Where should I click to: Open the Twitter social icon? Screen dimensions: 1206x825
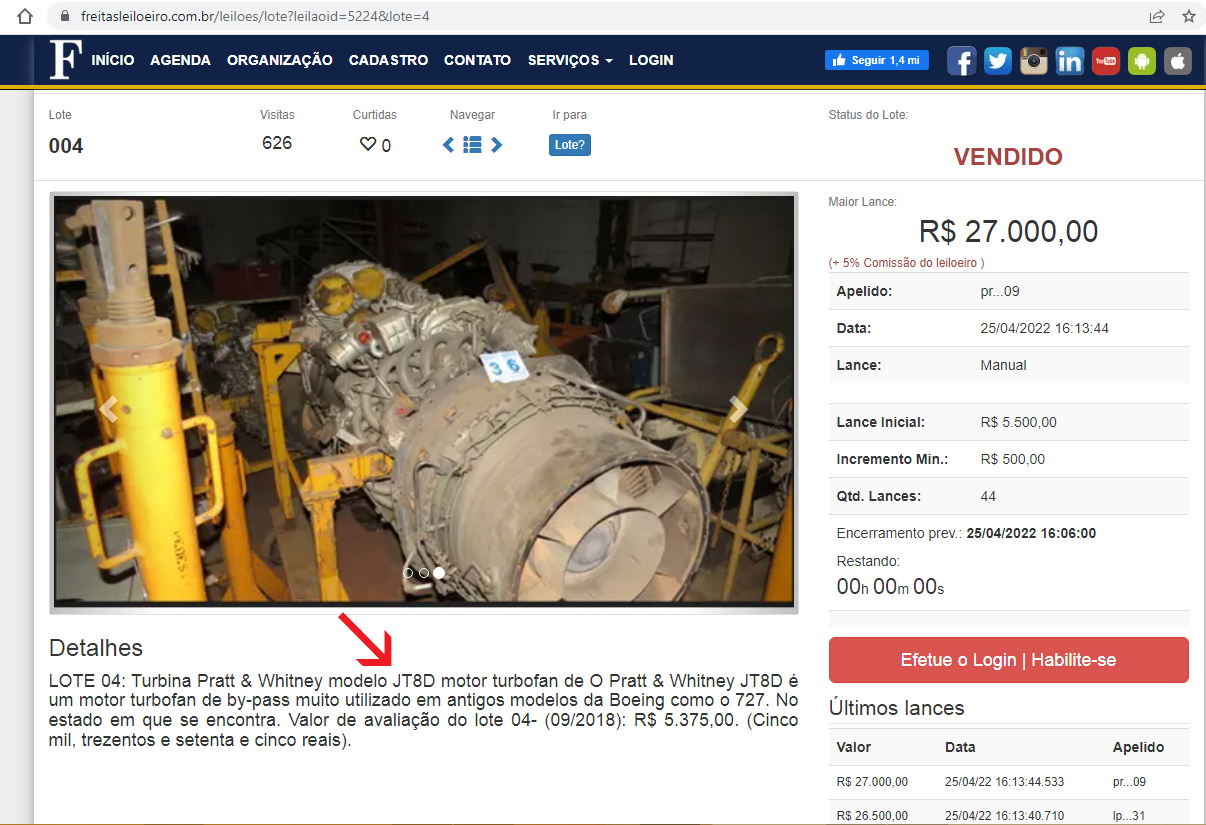(x=998, y=61)
